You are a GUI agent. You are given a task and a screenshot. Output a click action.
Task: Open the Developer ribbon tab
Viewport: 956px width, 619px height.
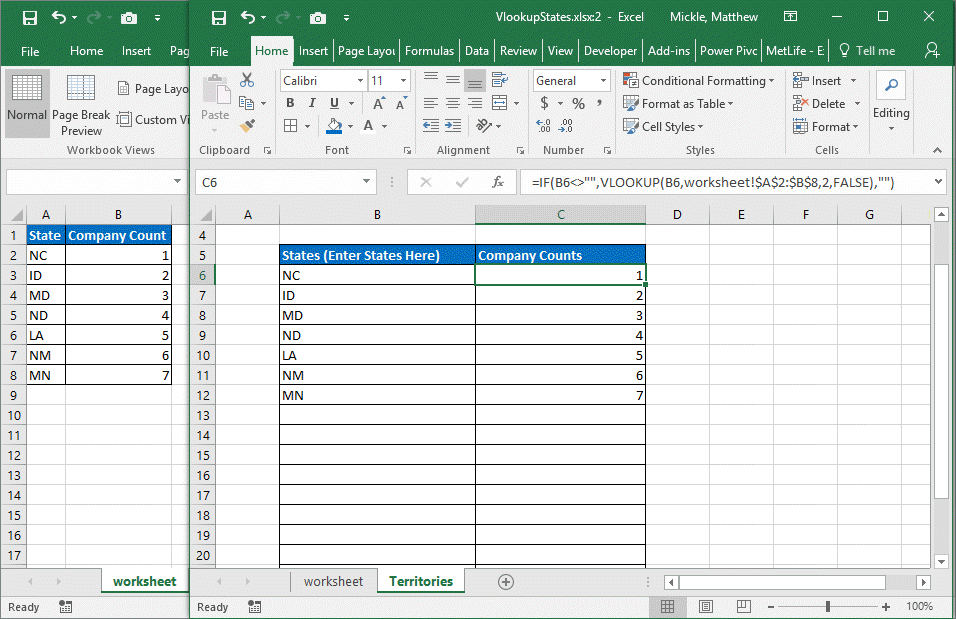click(610, 51)
